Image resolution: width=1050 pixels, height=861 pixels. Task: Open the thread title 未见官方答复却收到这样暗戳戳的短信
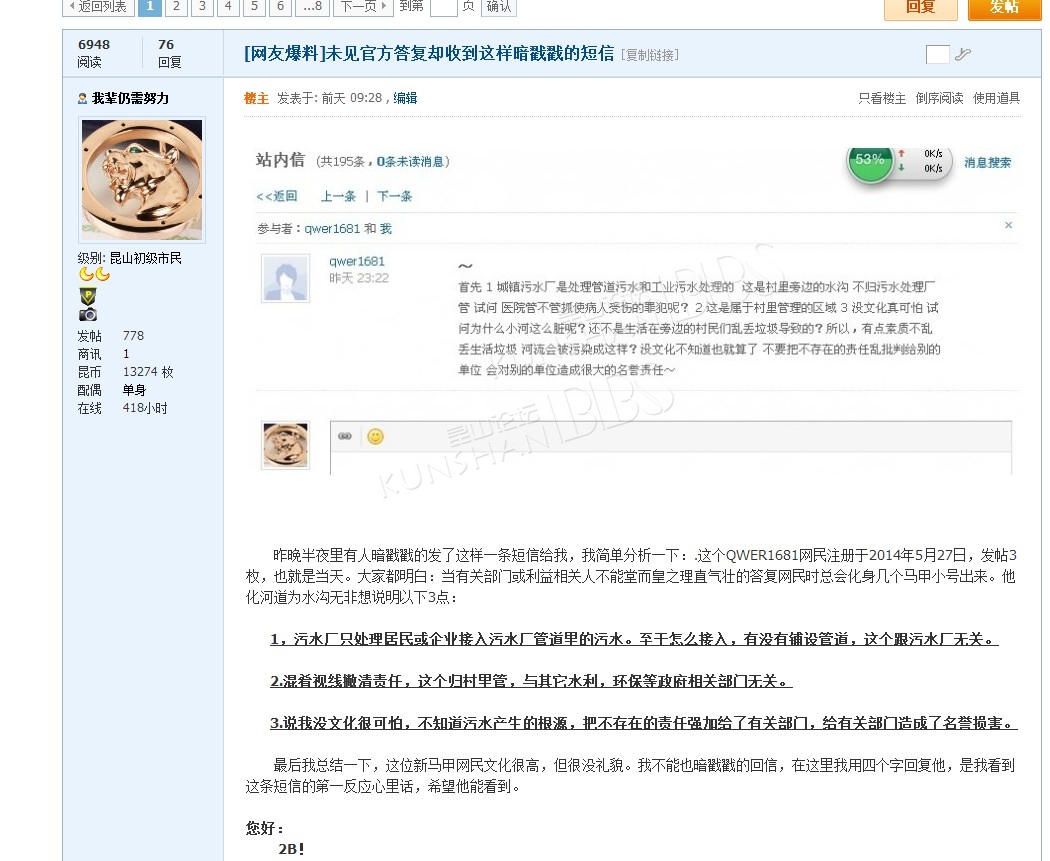(429, 54)
